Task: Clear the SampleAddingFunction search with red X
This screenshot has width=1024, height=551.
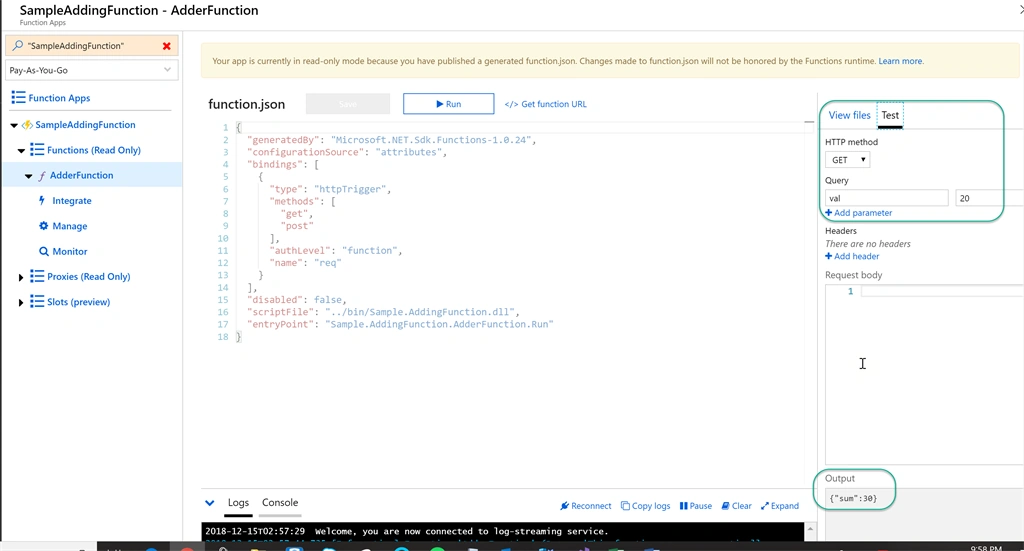Action: [167, 46]
